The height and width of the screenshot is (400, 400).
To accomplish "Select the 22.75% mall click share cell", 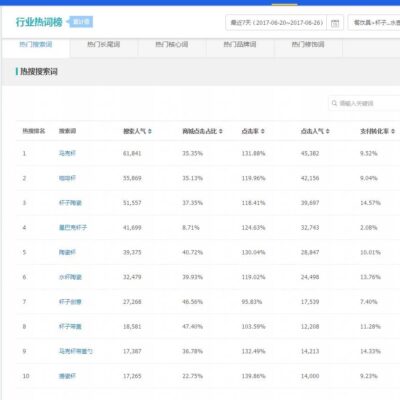I will 192,376.
